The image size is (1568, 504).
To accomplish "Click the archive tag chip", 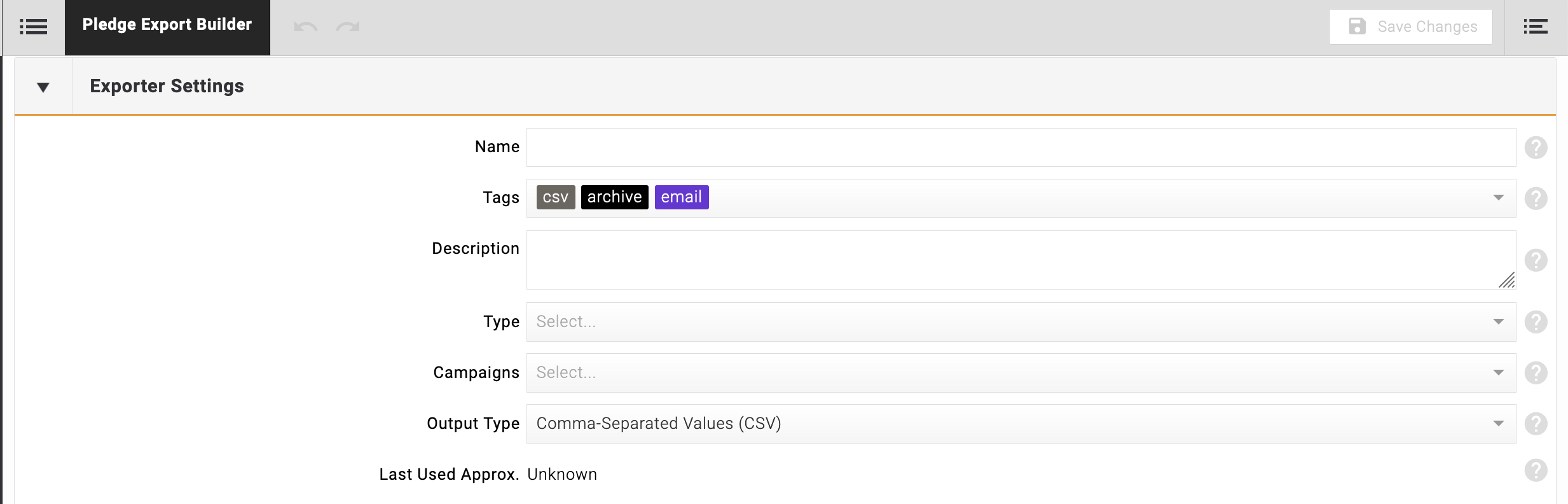I will 614,197.
